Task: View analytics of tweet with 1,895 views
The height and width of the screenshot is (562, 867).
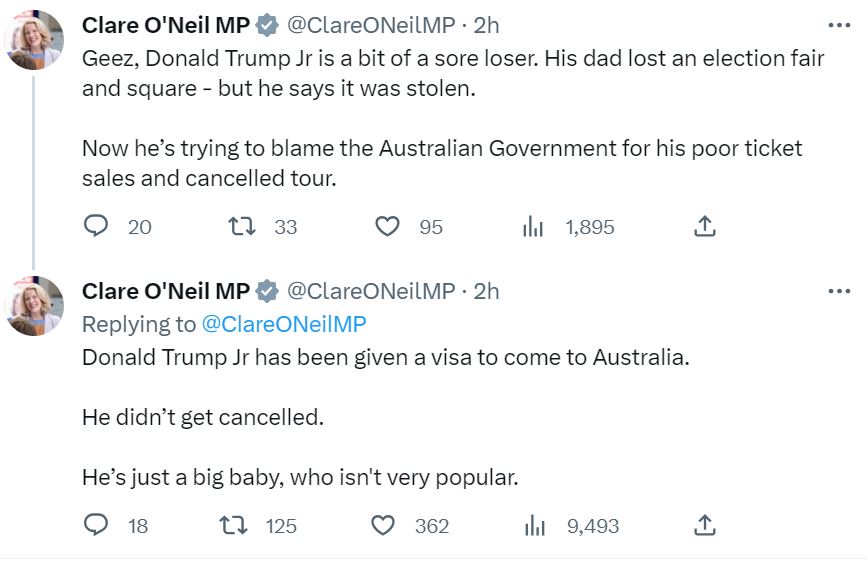Action: coord(533,227)
